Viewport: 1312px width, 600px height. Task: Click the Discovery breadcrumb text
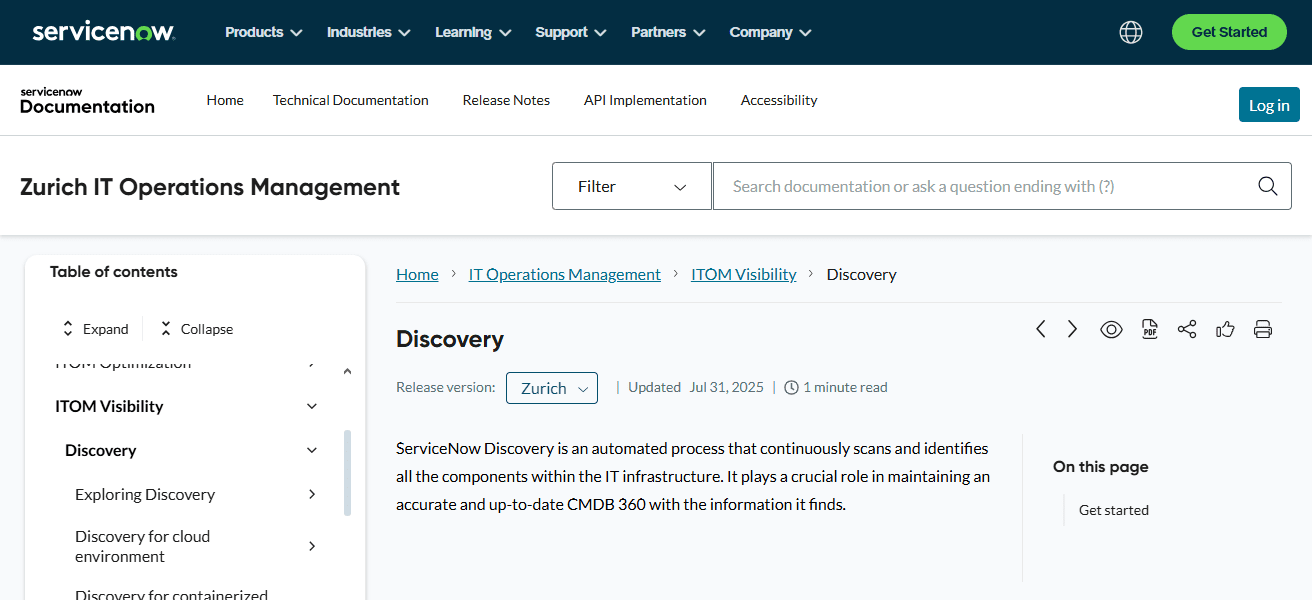861,274
